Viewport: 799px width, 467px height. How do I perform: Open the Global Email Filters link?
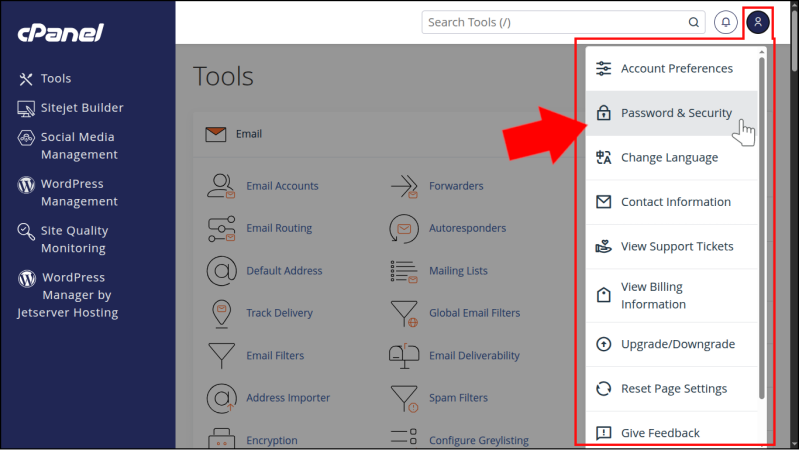click(474, 313)
